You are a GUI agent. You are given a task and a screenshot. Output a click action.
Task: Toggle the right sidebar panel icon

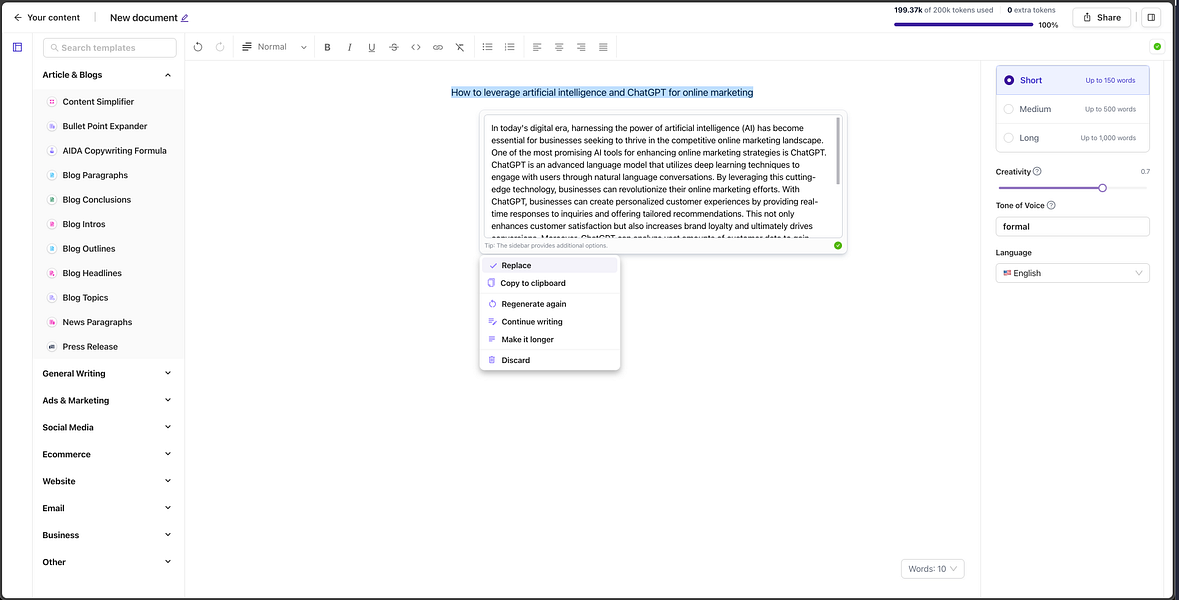pos(1150,17)
